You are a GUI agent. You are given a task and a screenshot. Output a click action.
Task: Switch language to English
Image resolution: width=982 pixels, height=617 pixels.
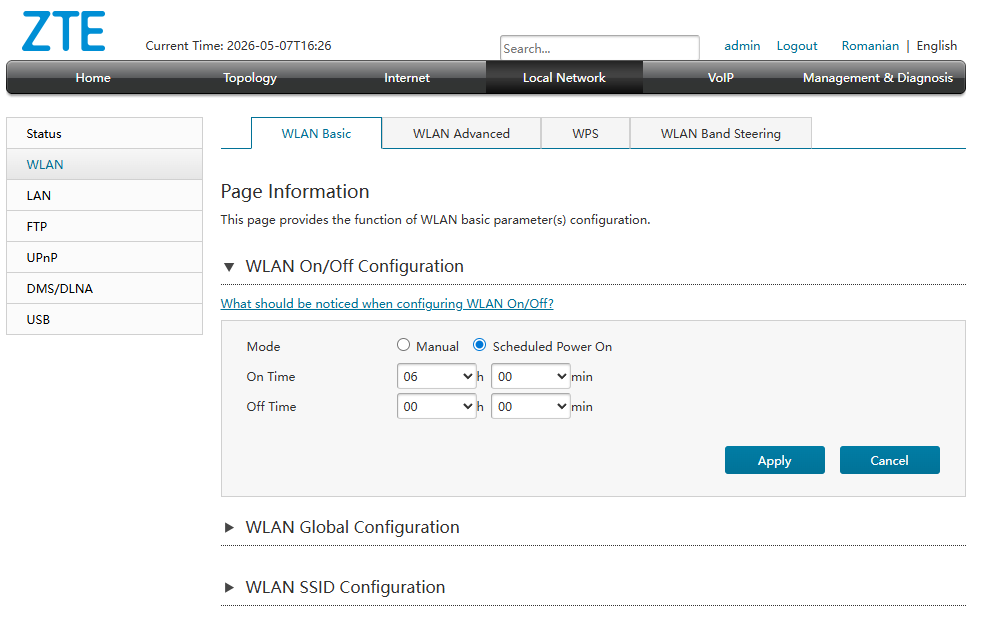(937, 46)
